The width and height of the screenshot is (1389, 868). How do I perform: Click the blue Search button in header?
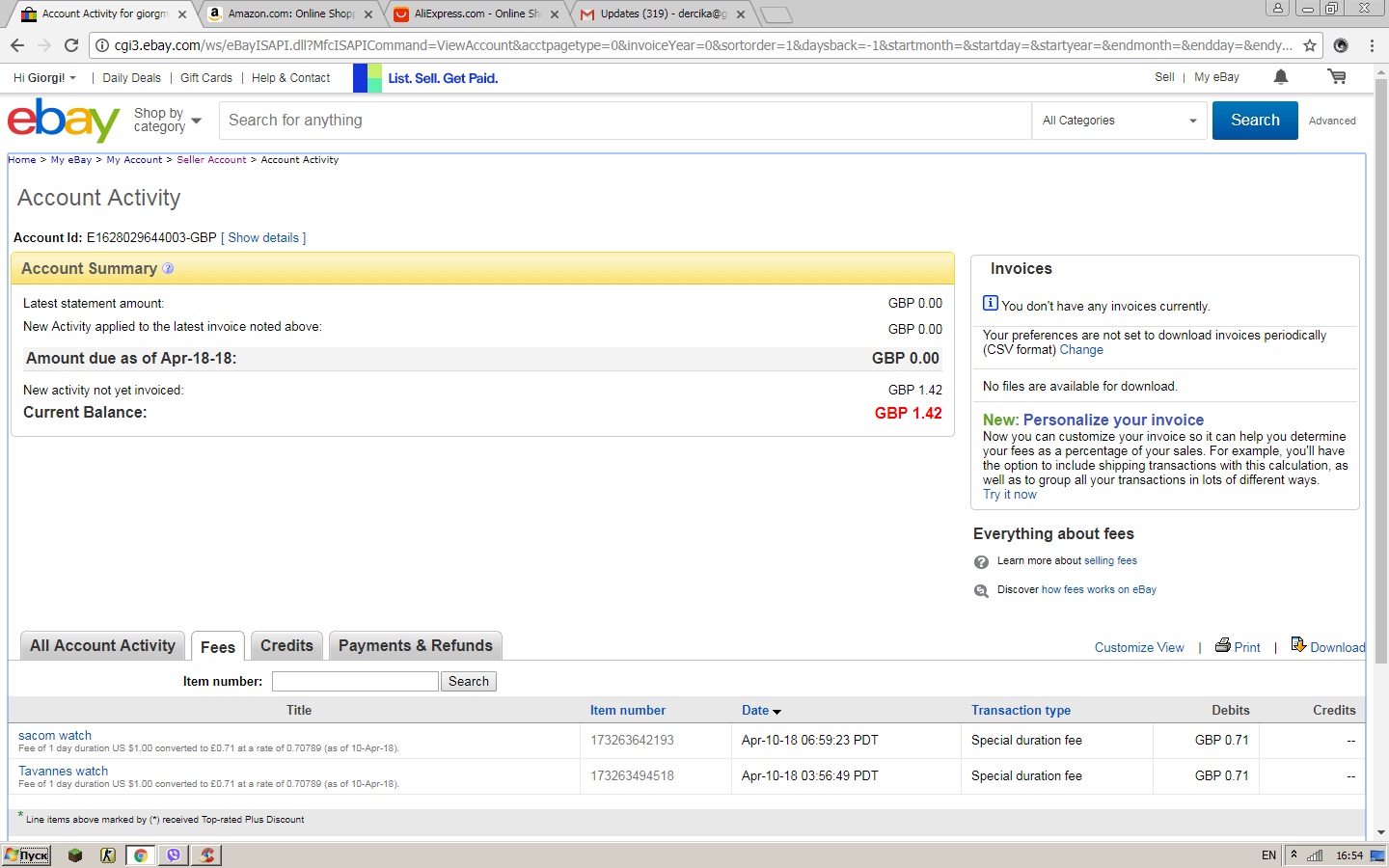1255,121
